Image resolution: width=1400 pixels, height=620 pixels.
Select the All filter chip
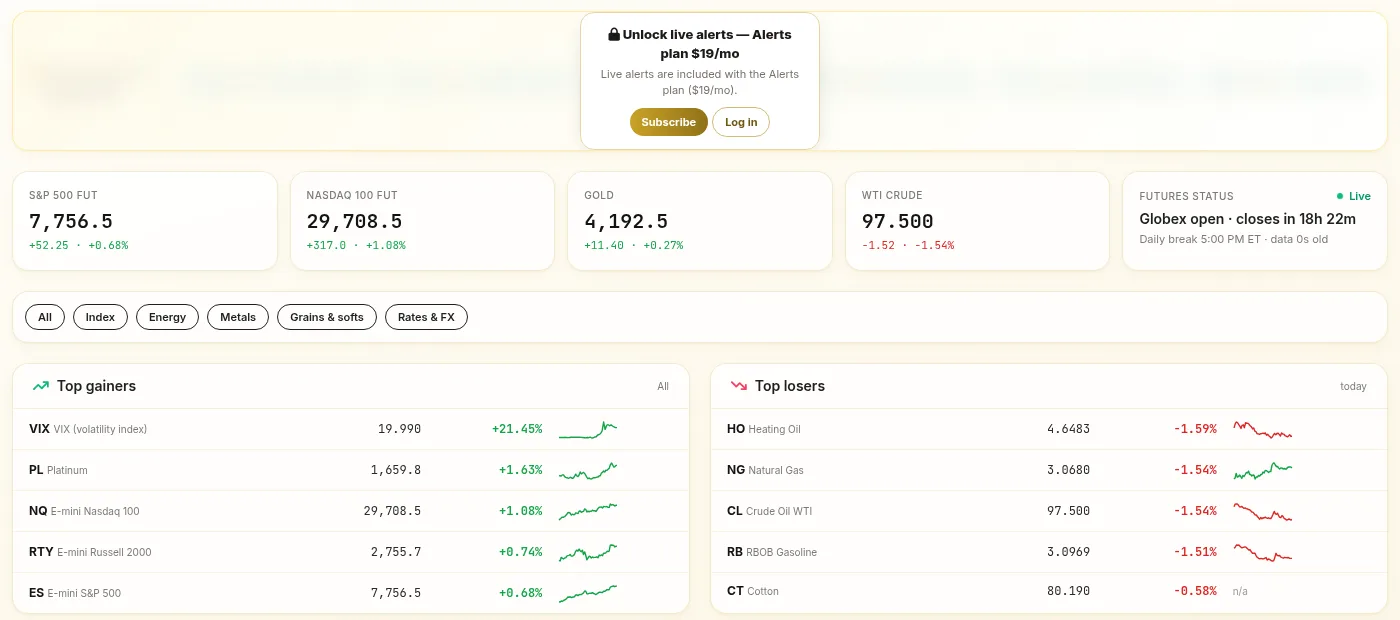coord(45,317)
